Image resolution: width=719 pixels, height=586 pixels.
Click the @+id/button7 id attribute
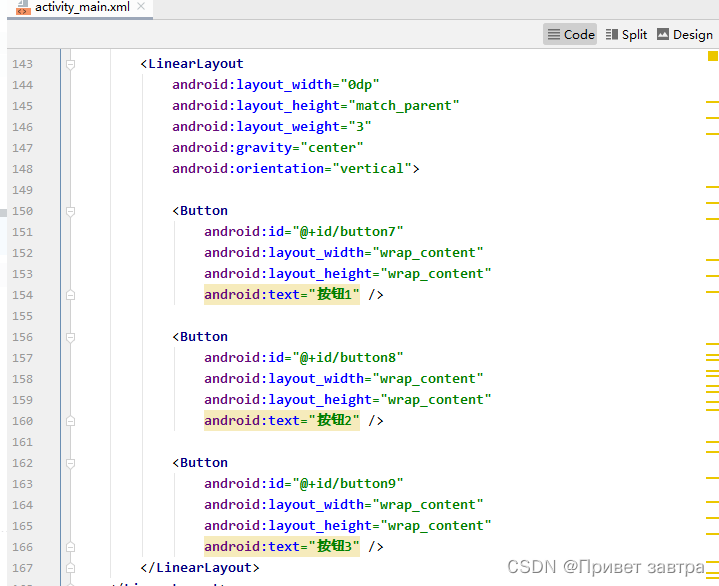pyautogui.click(x=304, y=232)
